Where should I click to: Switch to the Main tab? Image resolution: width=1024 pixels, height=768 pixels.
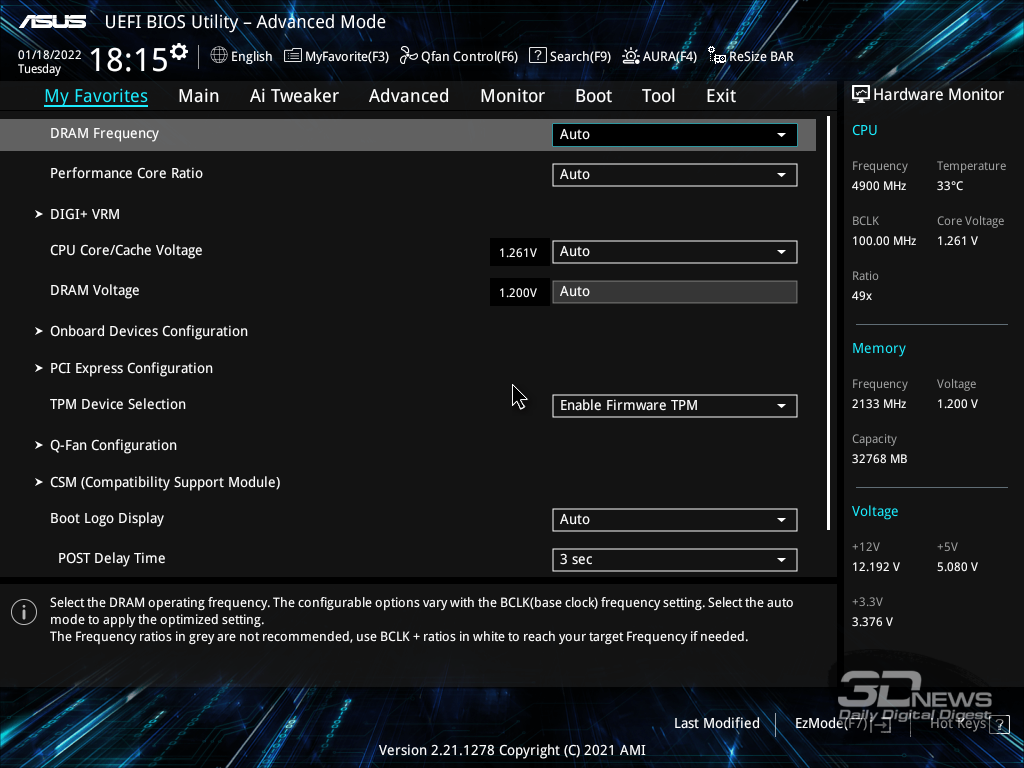point(199,96)
